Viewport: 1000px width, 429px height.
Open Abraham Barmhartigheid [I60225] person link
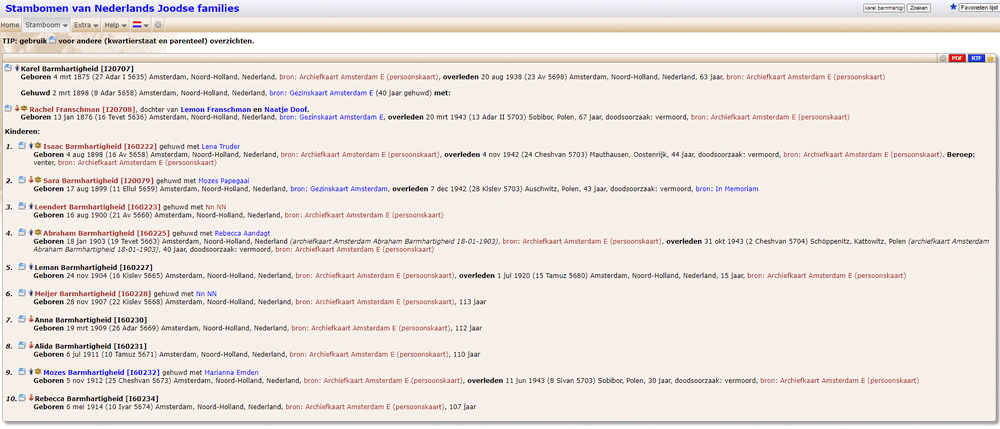(107, 233)
